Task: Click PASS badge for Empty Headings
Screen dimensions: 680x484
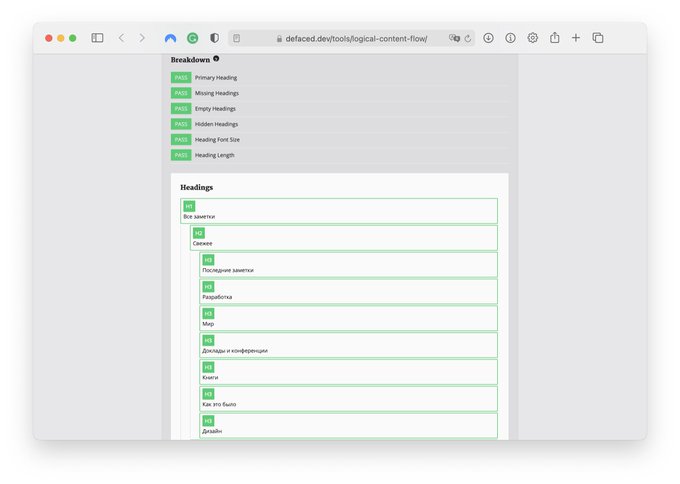Action: pos(181,109)
